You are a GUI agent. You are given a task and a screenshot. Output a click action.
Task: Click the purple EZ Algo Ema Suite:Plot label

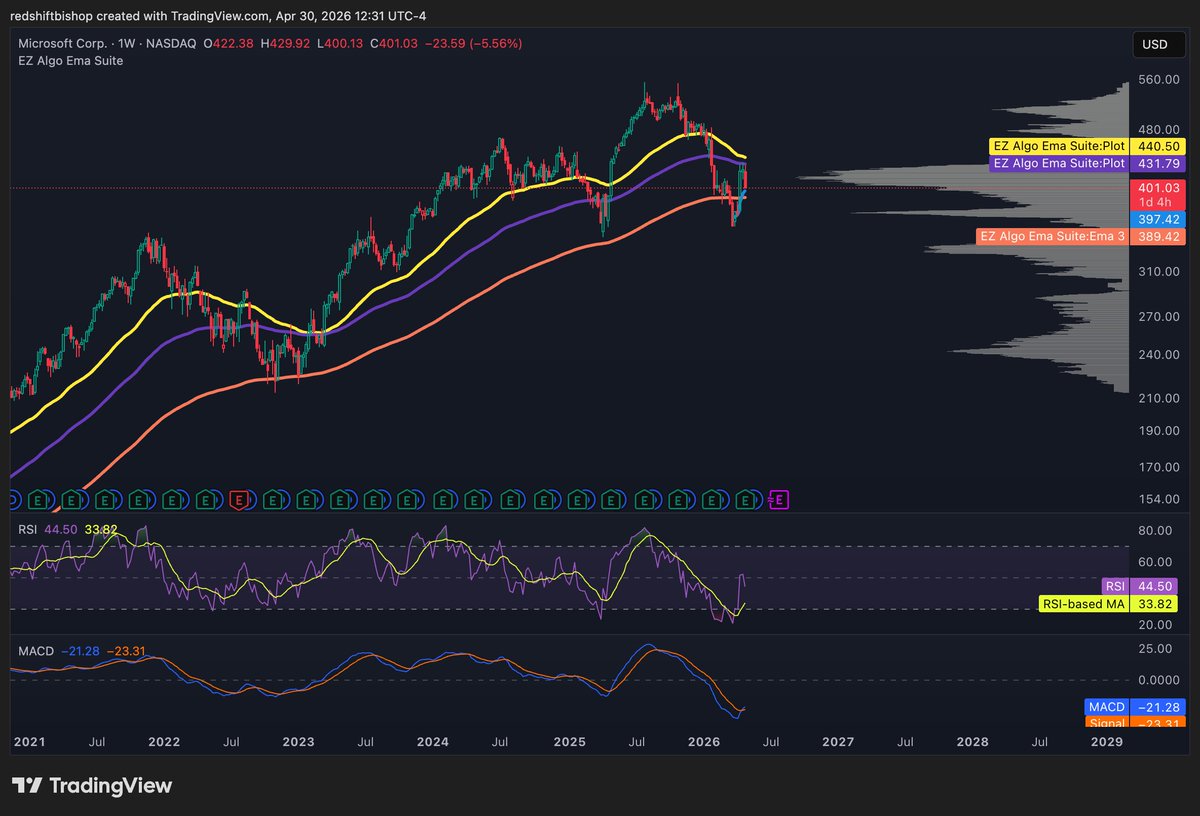click(1057, 163)
